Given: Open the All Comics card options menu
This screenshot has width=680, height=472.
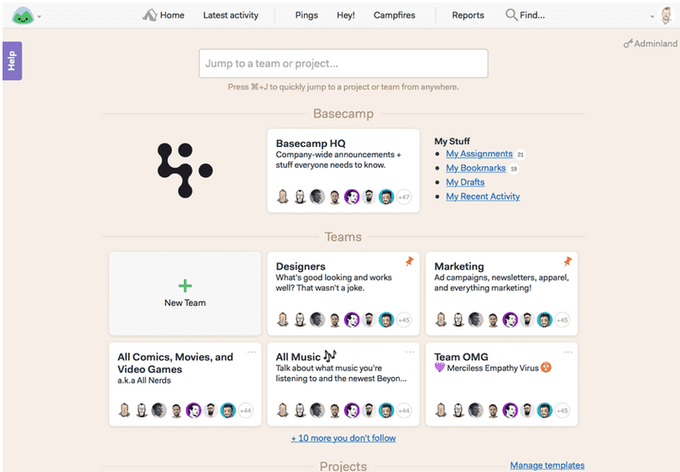Looking at the screenshot, I should [252, 352].
